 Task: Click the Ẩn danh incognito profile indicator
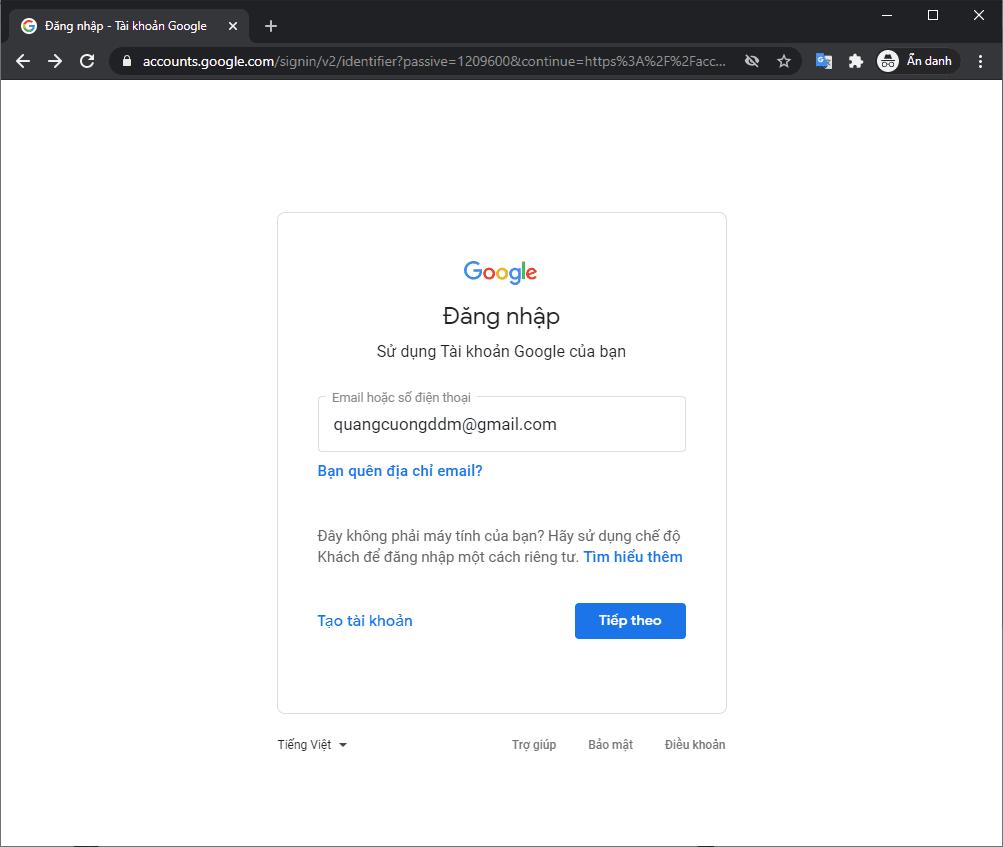click(917, 61)
